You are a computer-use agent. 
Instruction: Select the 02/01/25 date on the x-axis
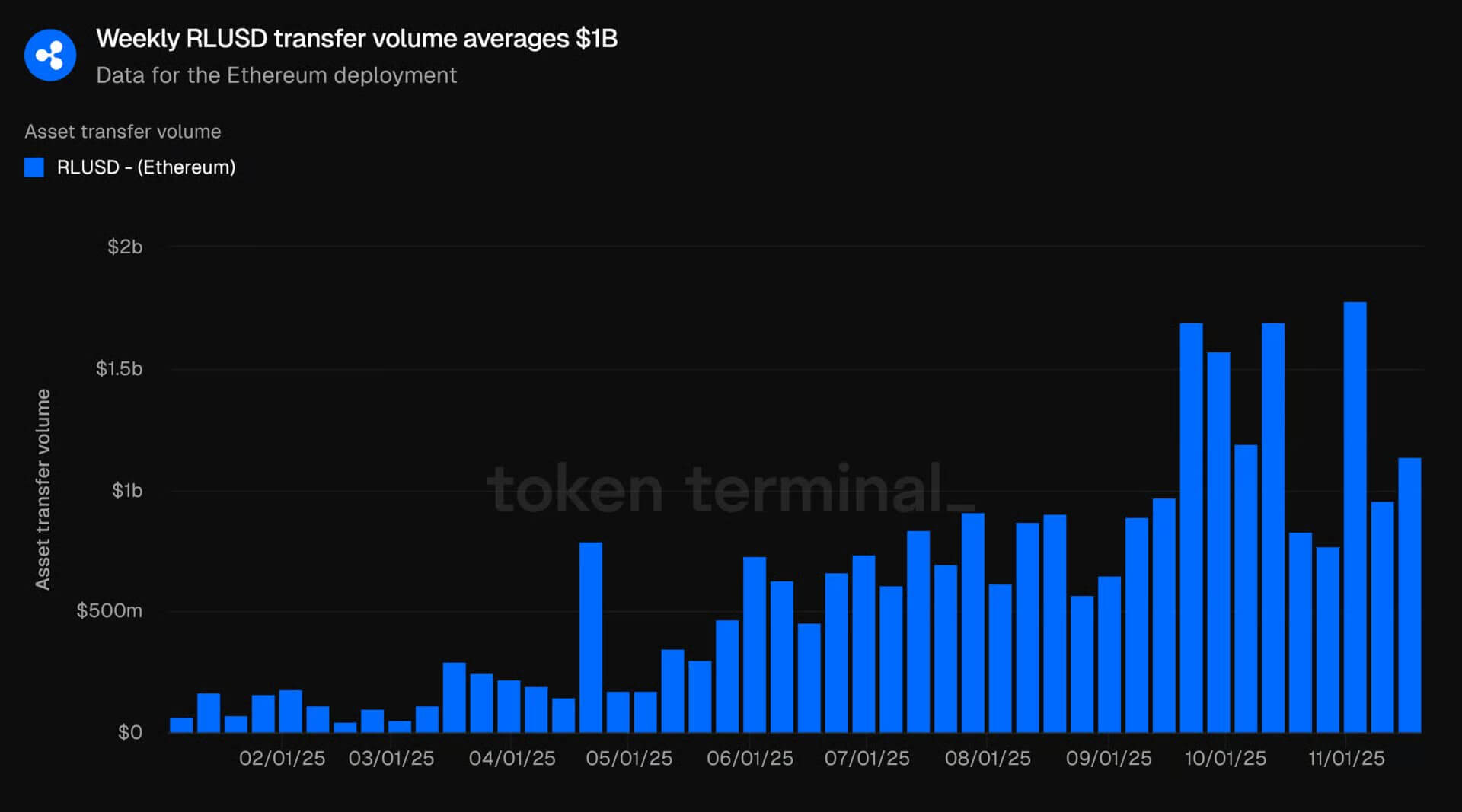[282, 759]
